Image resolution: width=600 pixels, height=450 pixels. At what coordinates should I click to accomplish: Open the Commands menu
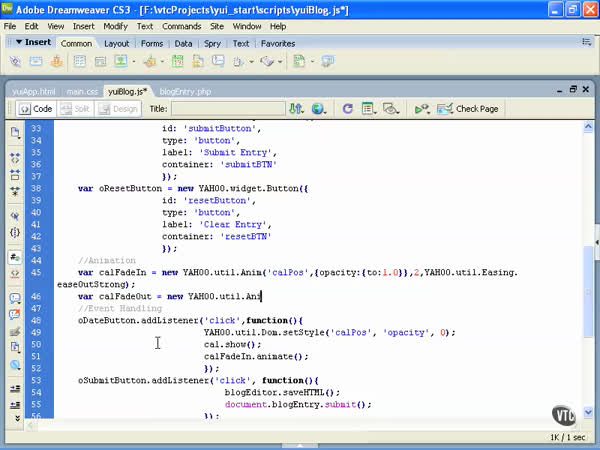[180, 26]
